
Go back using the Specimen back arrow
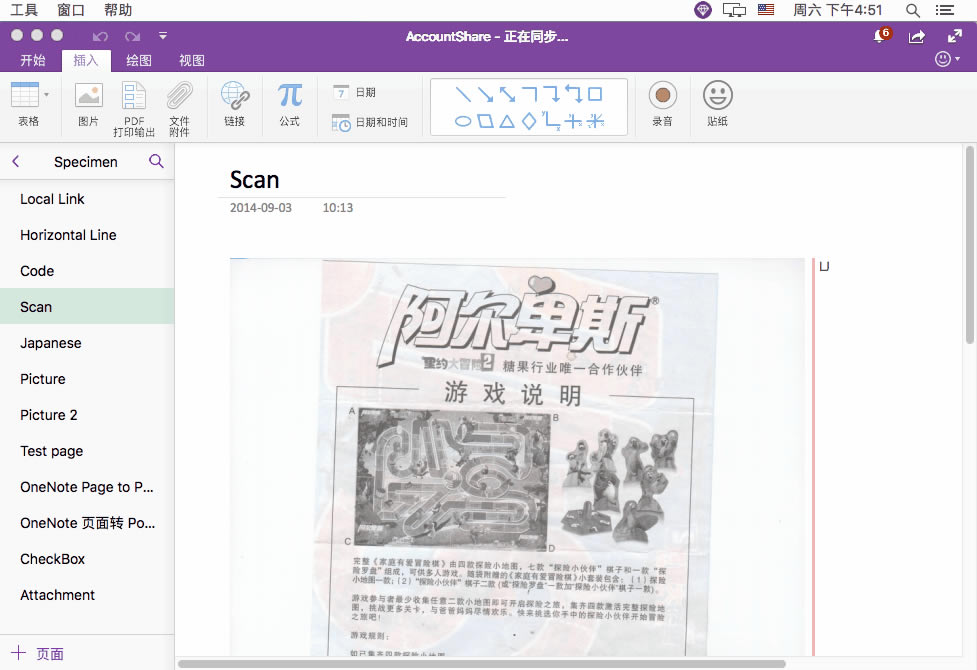pyautogui.click(x=15, y=160)
